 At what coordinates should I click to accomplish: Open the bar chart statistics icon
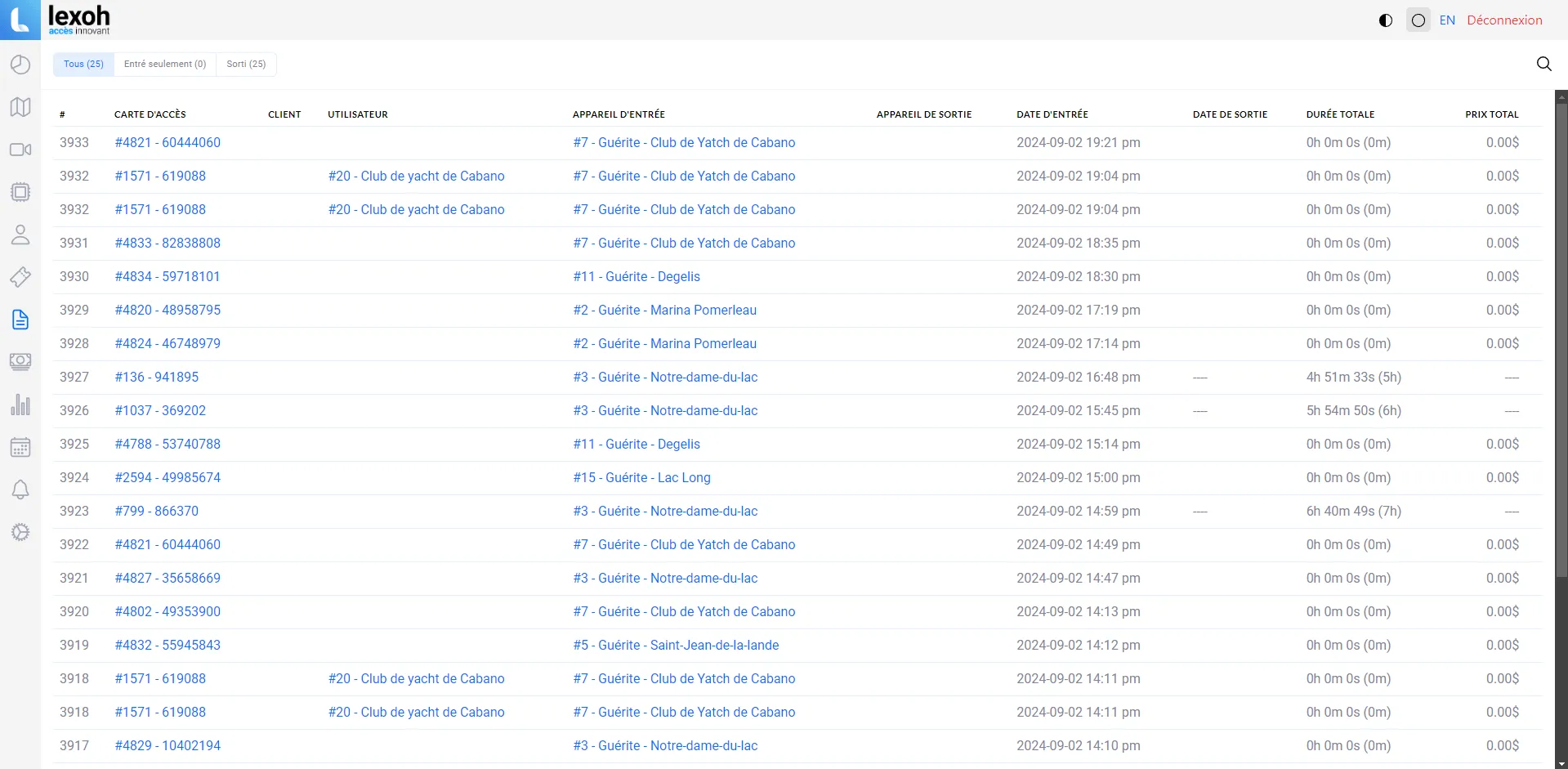(20, 405)
